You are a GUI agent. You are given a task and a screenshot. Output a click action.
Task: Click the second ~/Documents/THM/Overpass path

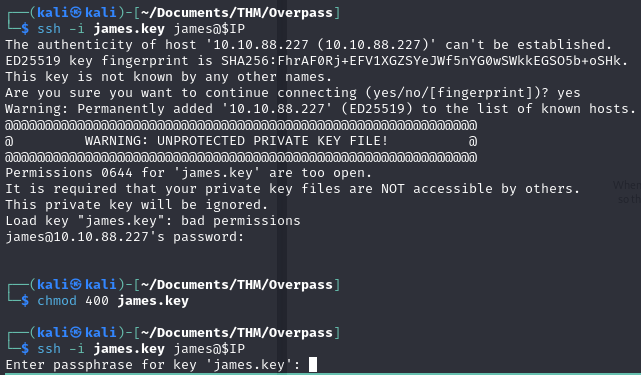click(x=237, y=285)
